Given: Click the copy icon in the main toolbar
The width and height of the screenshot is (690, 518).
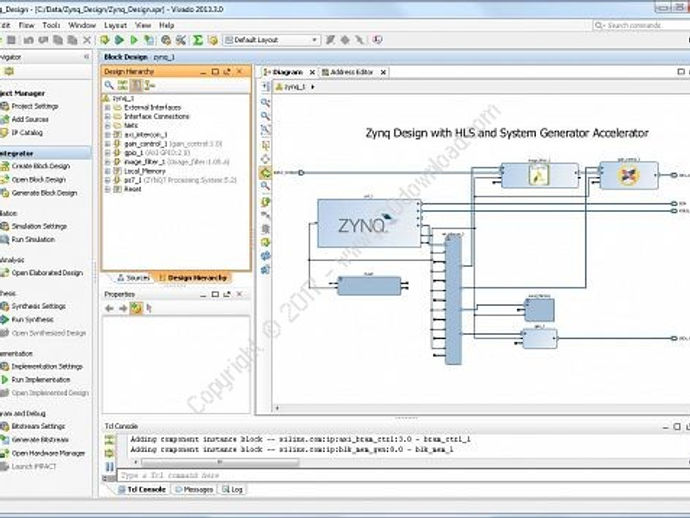Looking at the screenshot, I should pyautogui.click(x=58, y=40).
